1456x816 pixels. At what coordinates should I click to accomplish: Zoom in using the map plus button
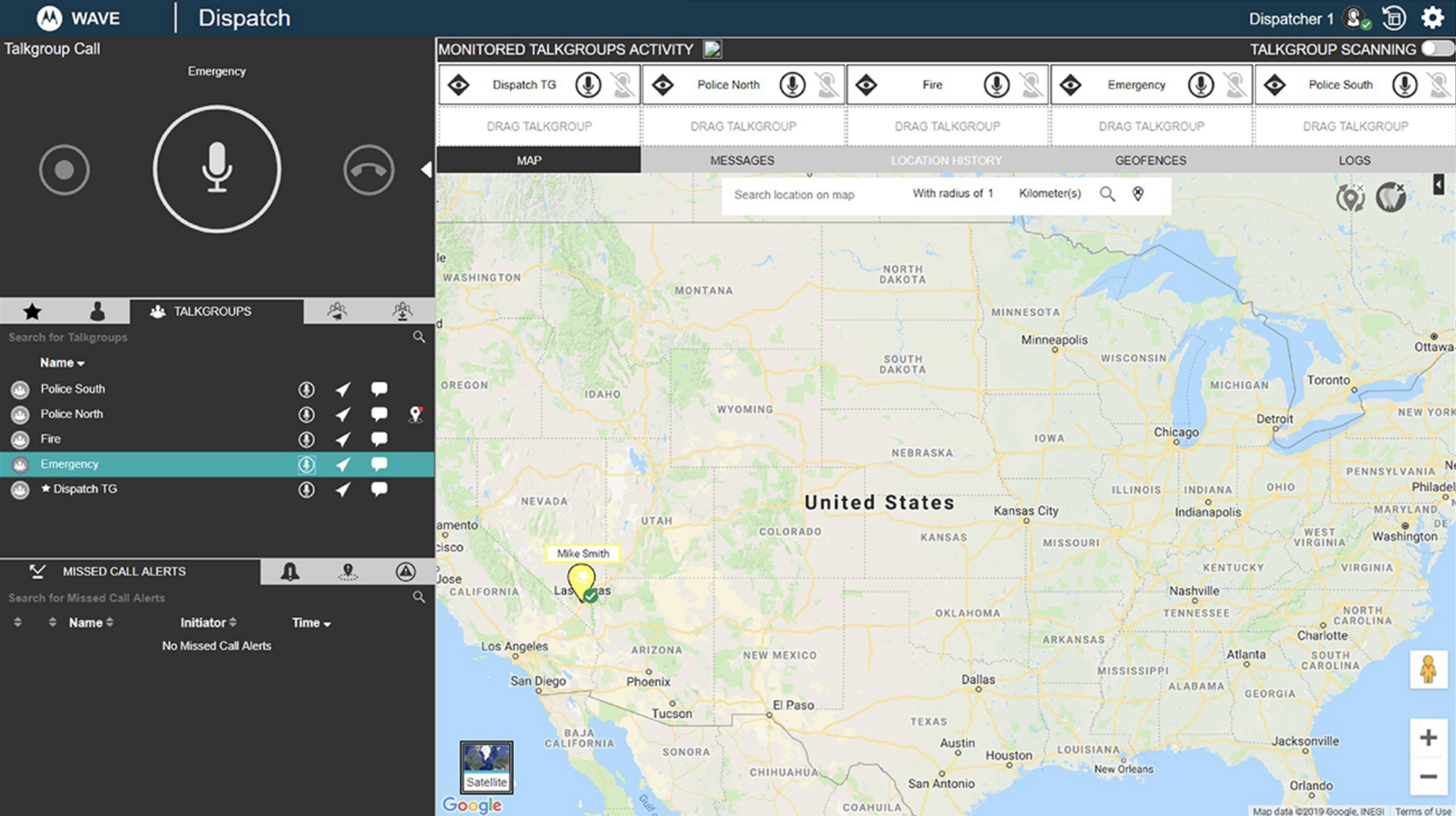coord(1429,737)
